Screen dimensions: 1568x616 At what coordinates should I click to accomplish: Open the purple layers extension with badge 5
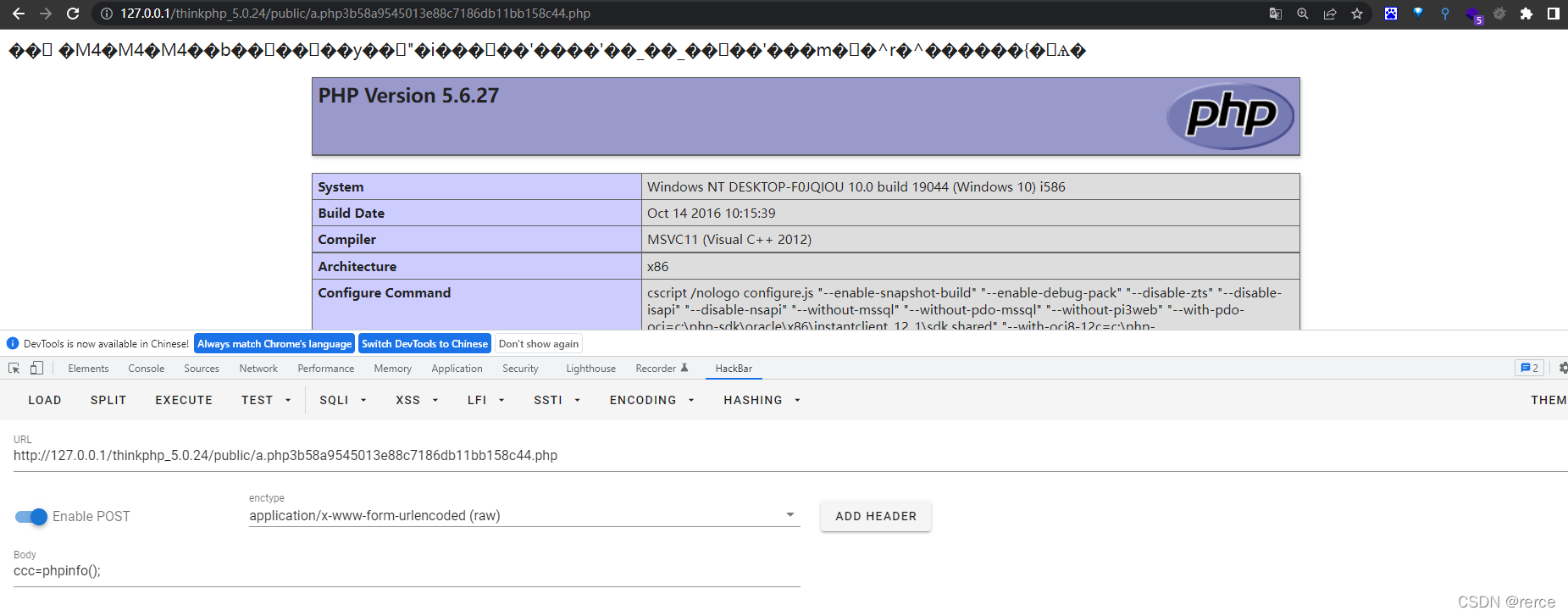tap(1474, 14)
